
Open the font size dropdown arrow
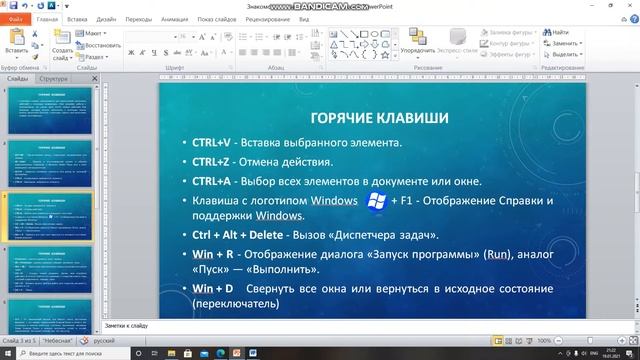(193, 37)
